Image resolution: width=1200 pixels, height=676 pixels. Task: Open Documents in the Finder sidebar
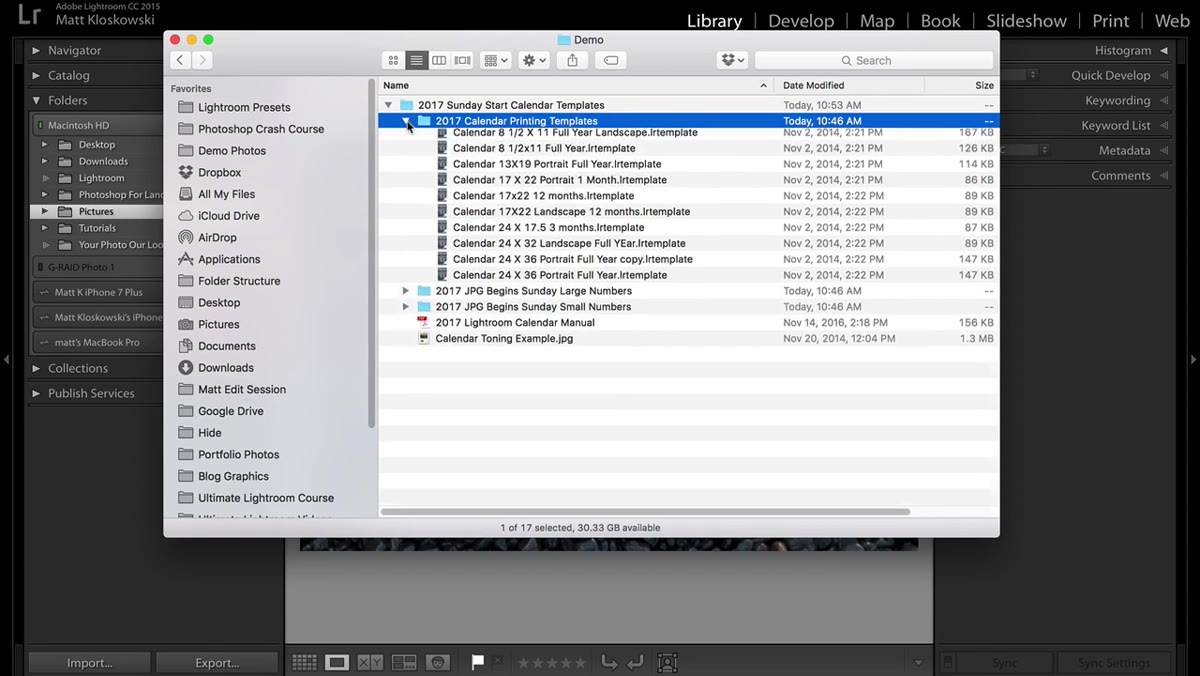227,346
